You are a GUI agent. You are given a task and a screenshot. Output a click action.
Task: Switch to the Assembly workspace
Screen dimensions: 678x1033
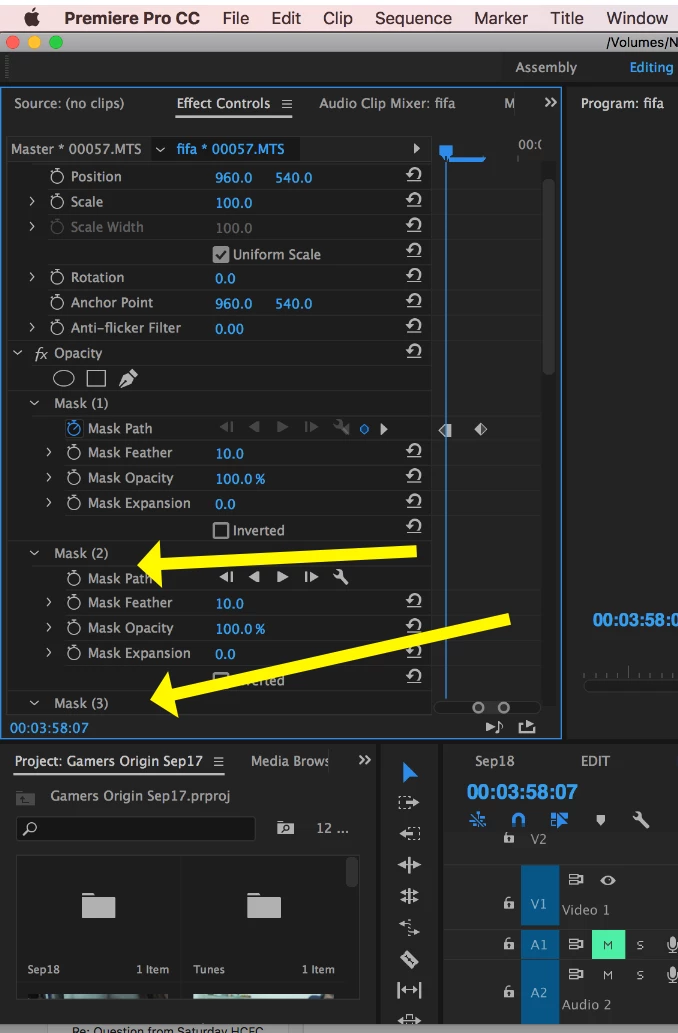(x=546, y=67)
